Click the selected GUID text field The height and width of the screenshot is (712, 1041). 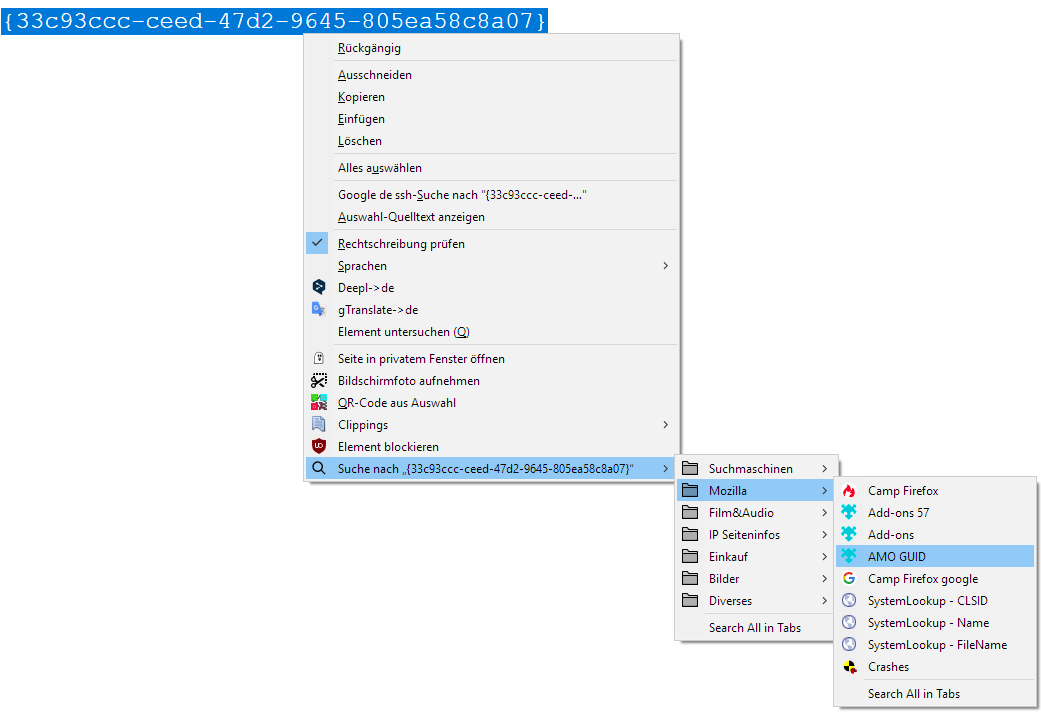[274, 21]
